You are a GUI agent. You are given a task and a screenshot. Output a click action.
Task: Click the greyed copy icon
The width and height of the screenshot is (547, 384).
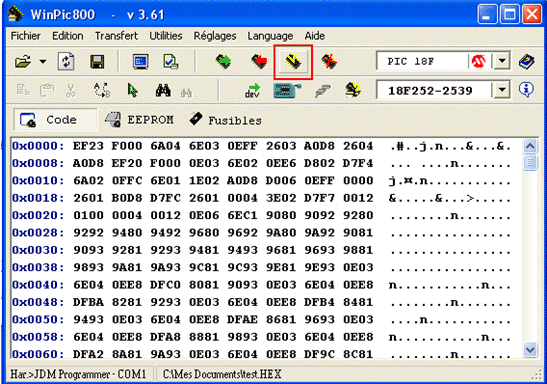pyautogui.click(x=23, y=90)
